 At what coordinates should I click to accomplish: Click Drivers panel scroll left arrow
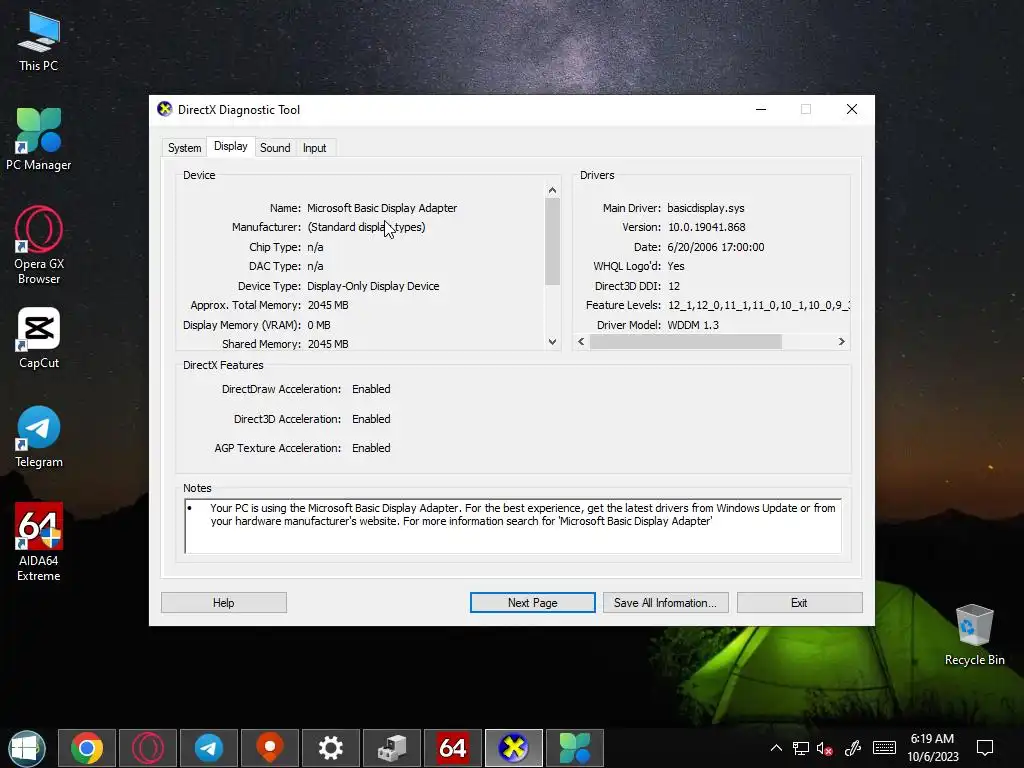(581, 342)
